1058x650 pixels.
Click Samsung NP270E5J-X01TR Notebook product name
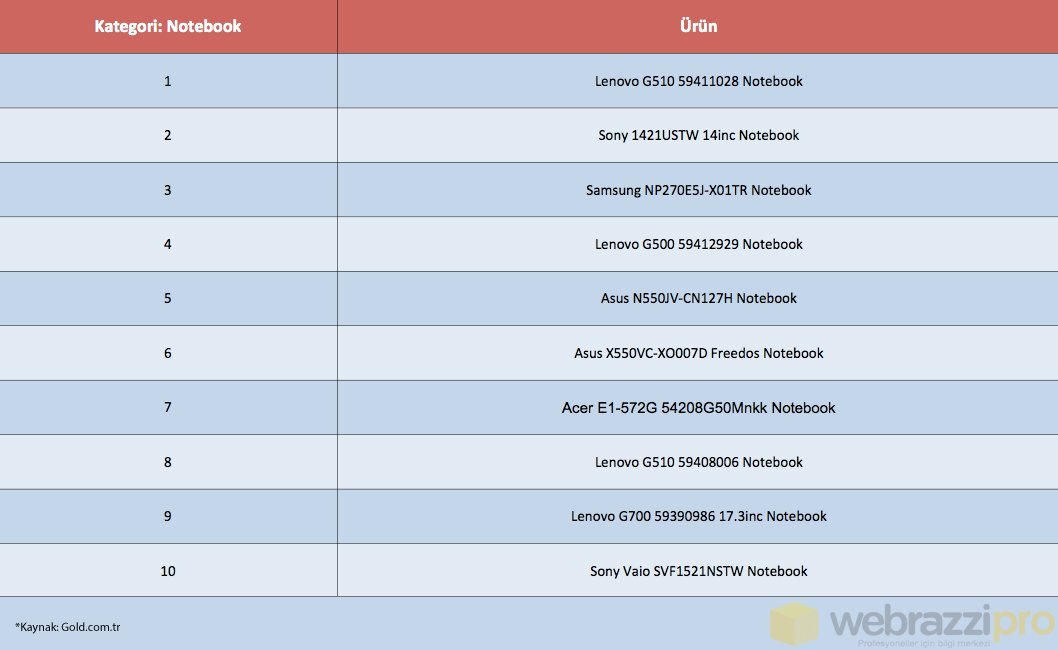[698, 190]
